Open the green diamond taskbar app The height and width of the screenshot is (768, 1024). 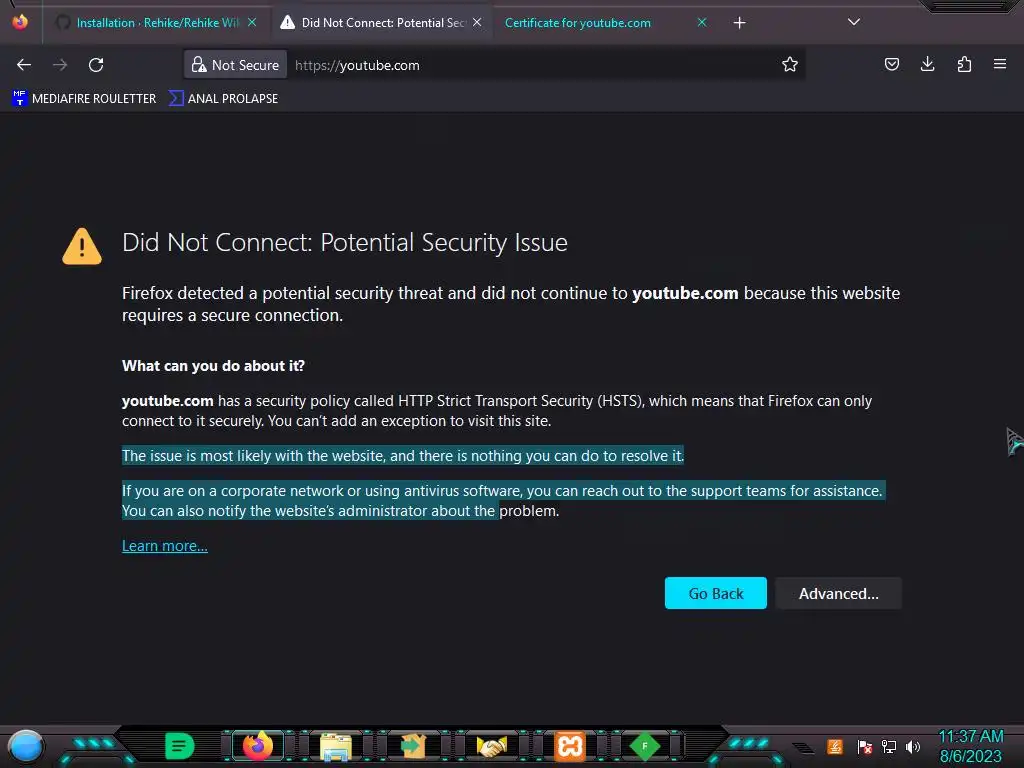tap(645, 746)
